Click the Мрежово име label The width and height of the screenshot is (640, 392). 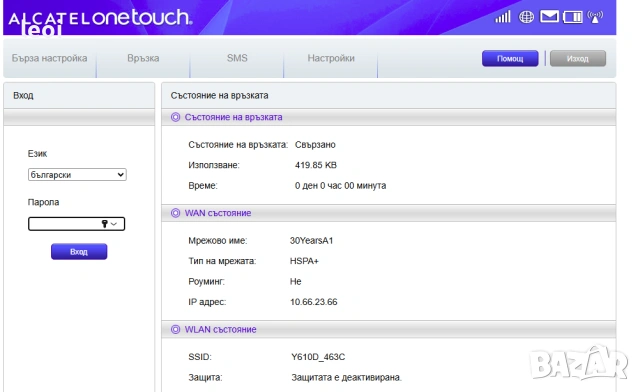218,241
